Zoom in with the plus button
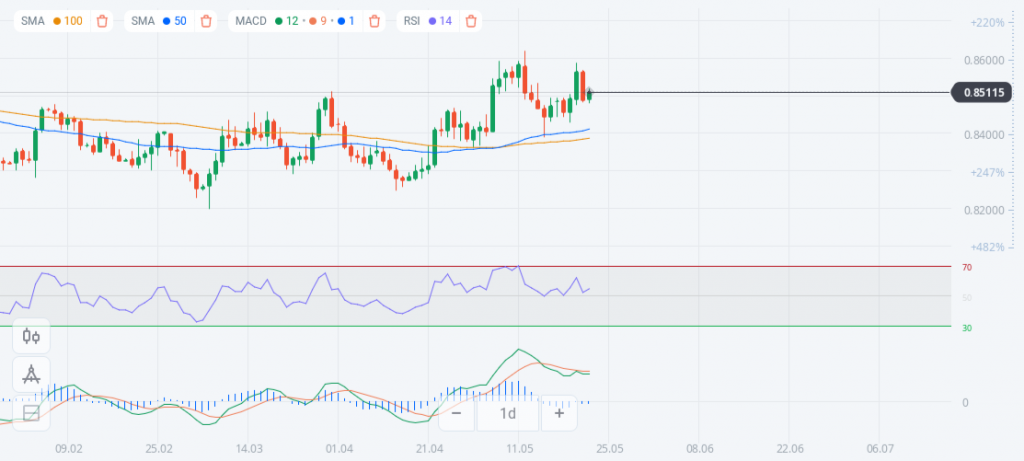 (x=559, y=413)
